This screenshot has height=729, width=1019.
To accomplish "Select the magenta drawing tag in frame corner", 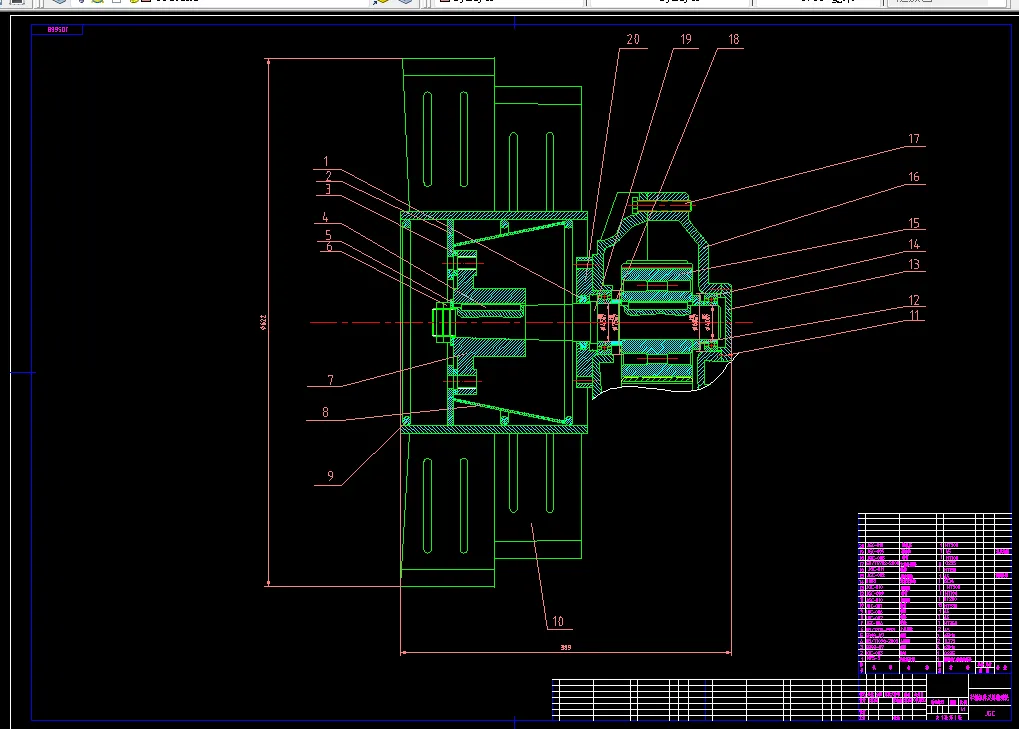I will coord(57,30).
